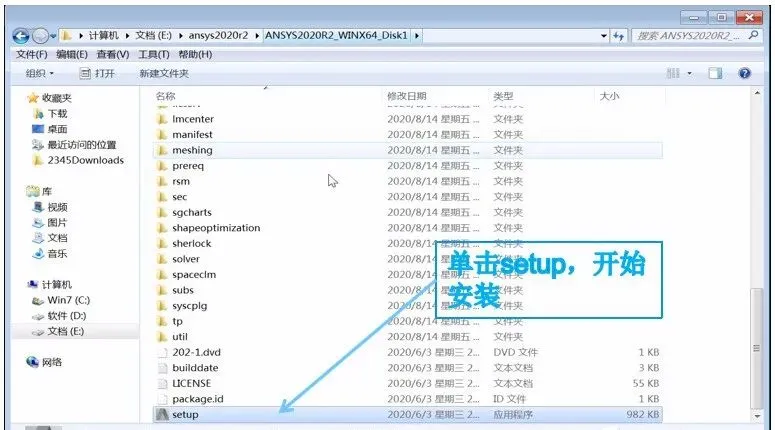Select the setup application icon

162,415
